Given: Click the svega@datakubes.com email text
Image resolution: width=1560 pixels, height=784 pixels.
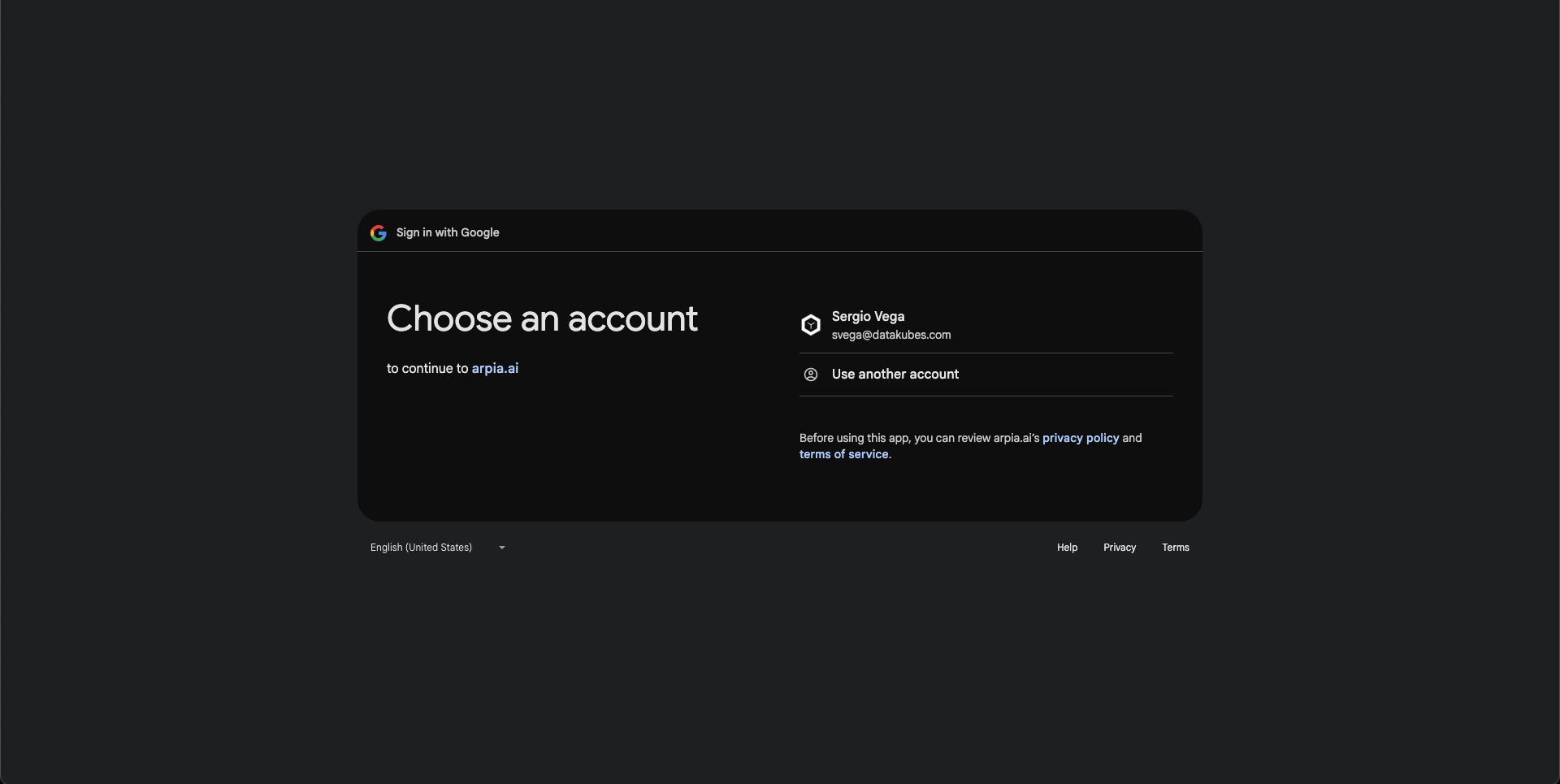Looking at the screenshot, I should point(891,335).
